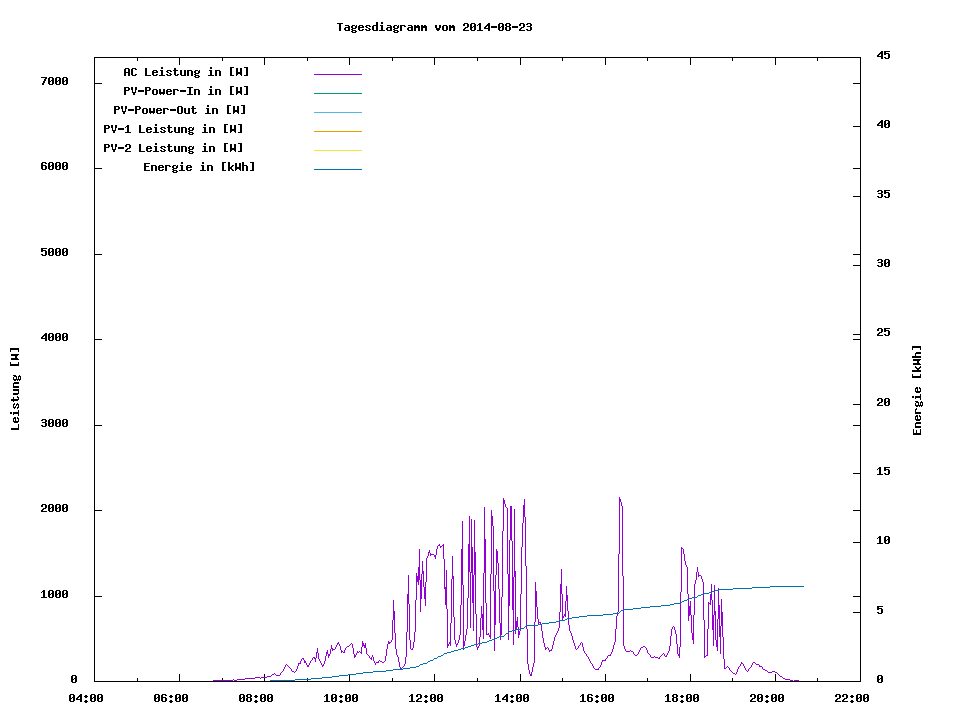Click the 45 value on energy axis
960x720 pixels.
884,55
